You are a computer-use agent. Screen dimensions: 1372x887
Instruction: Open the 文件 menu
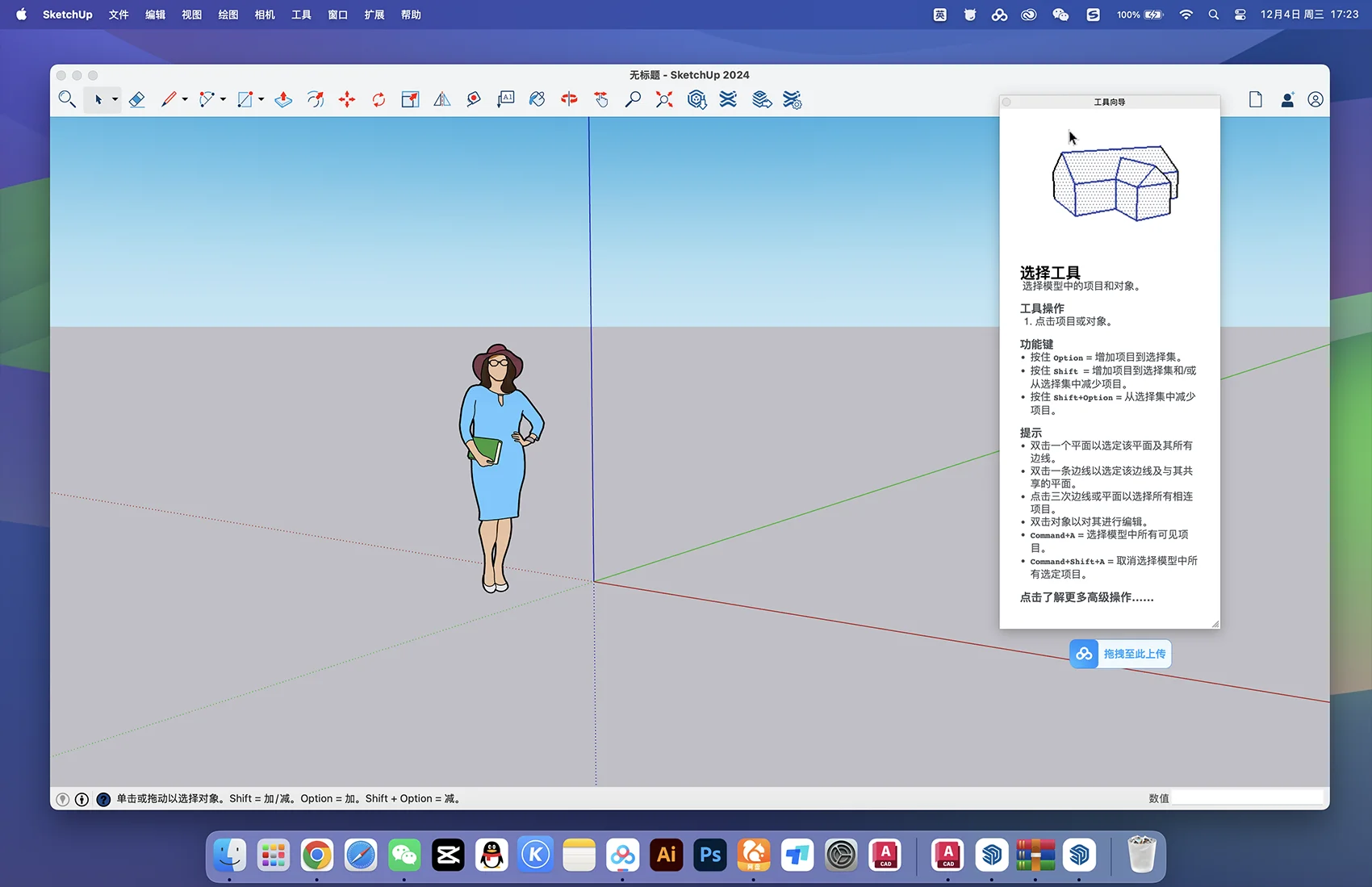(119, 15)
